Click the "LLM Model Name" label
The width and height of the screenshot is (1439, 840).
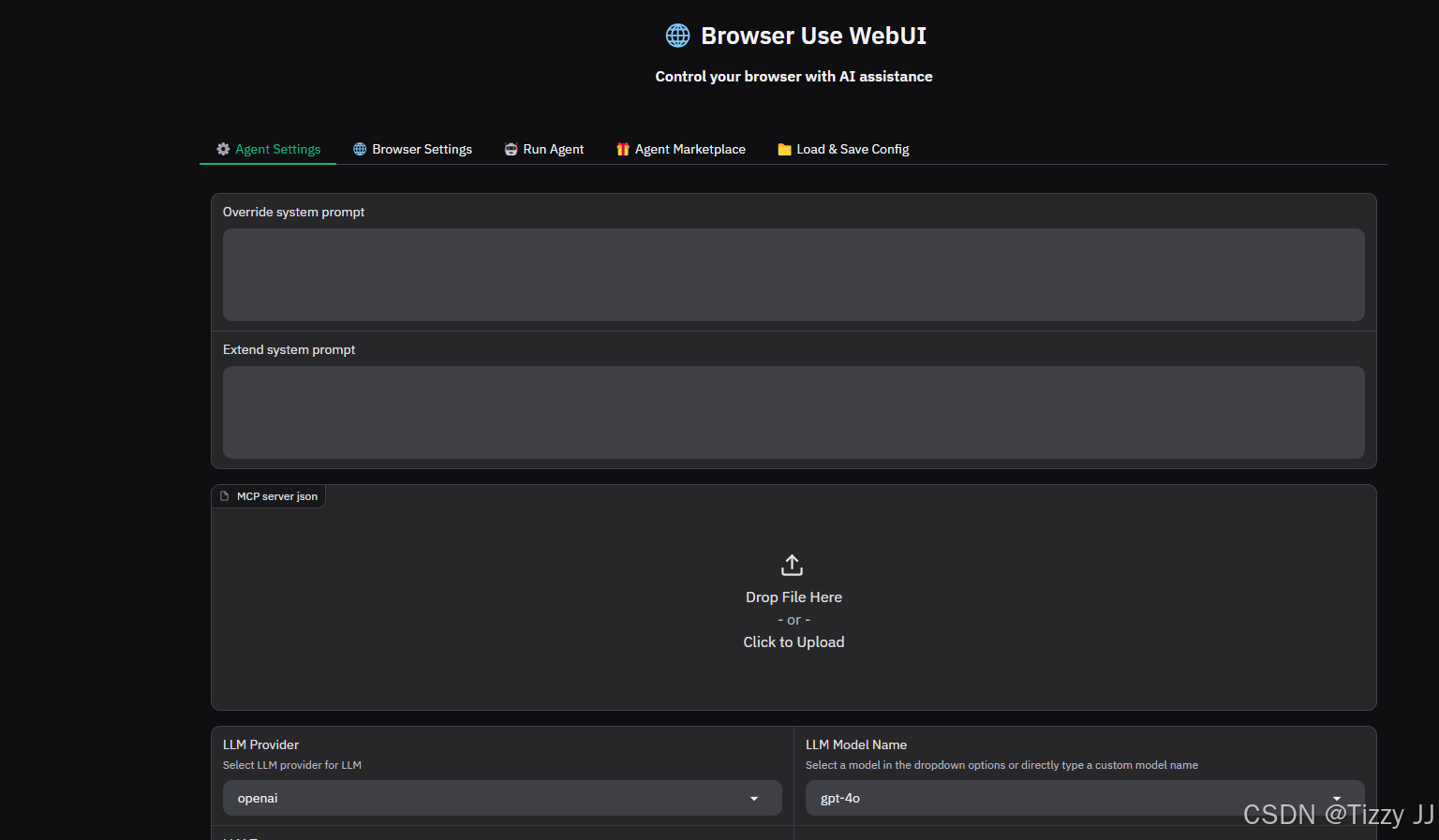point(856,744)
